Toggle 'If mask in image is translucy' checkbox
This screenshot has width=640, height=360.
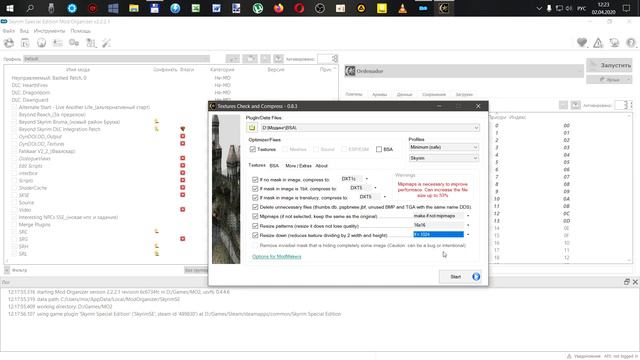tap(255, 198)
